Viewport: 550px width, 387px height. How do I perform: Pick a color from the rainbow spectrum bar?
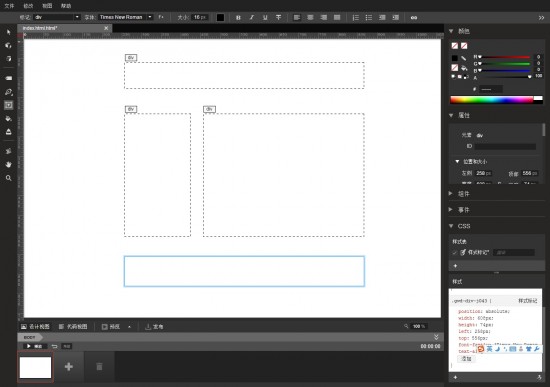click(492, 100)
